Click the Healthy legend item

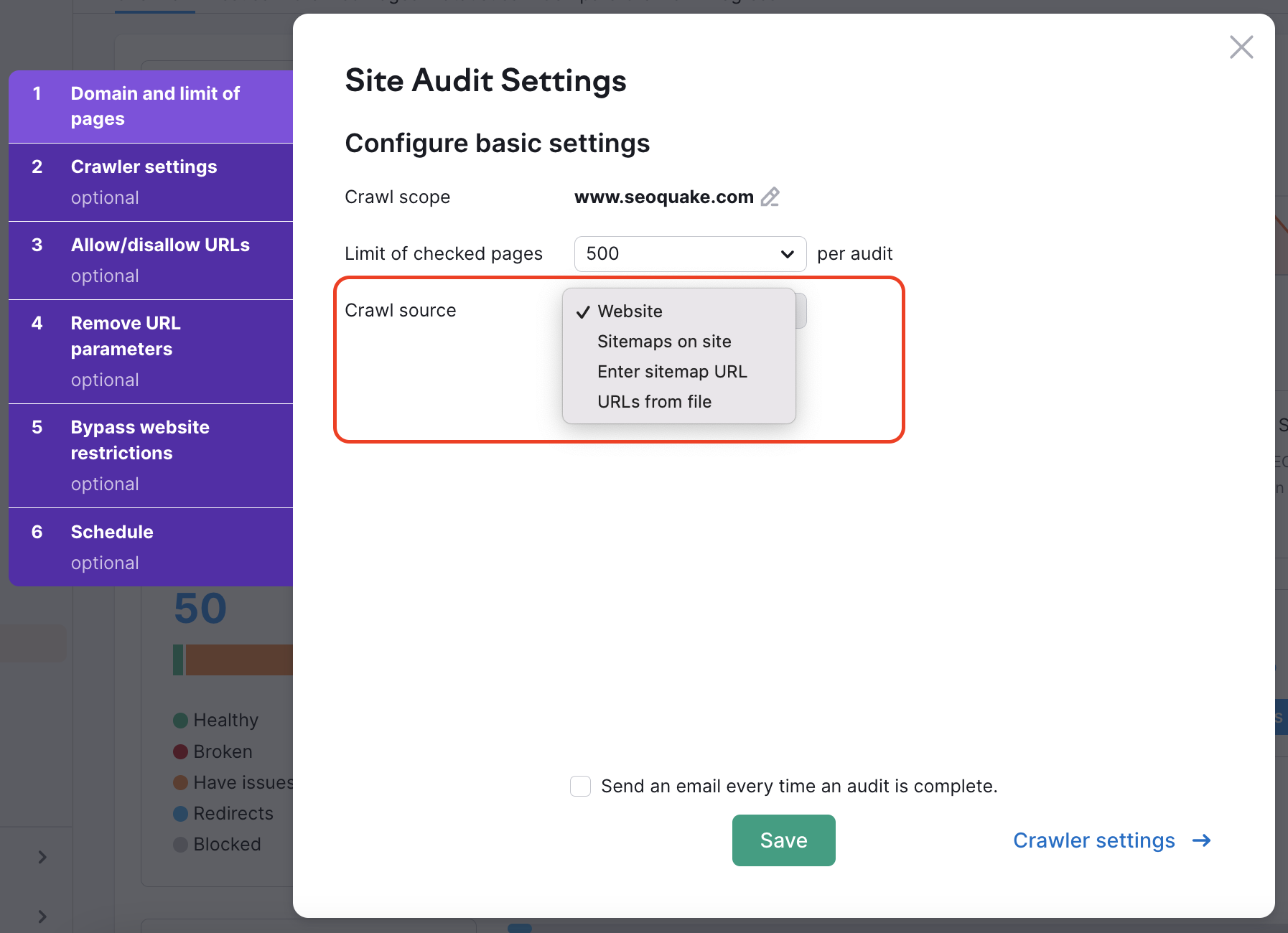pos(216,720)
